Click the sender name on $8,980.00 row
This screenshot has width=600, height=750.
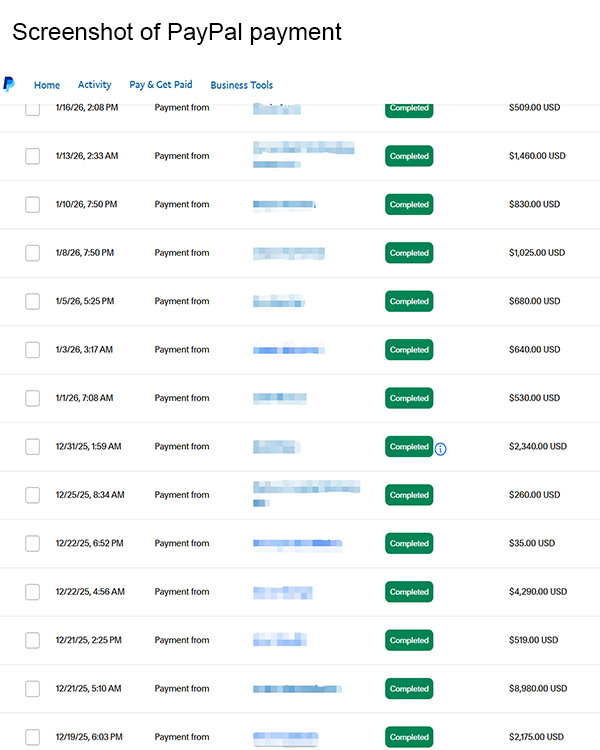(x=297, y=689)
